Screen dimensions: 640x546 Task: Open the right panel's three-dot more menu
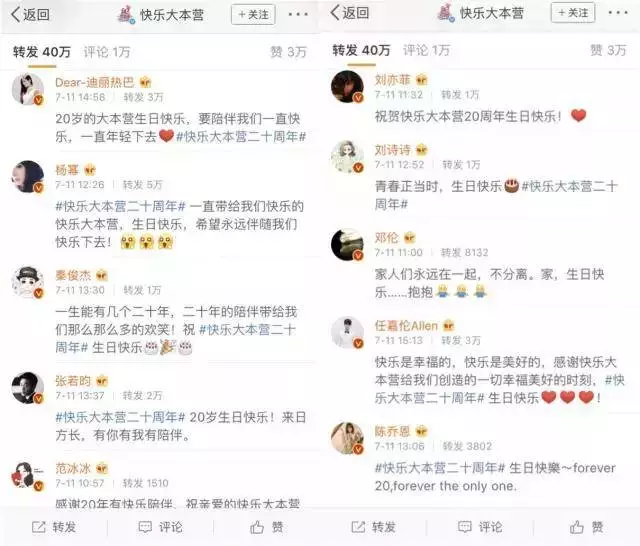click(618, 13)
